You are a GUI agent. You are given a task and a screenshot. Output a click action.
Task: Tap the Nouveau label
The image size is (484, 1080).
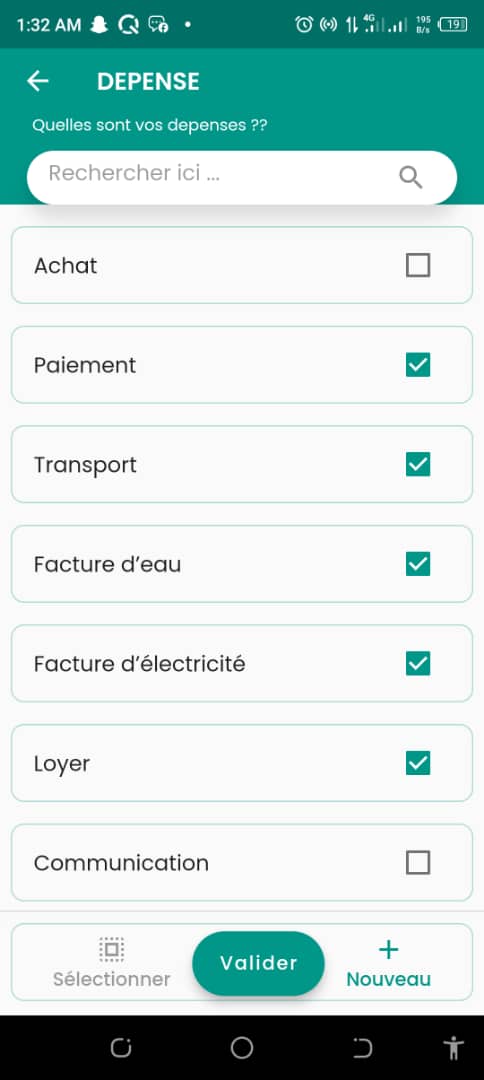tap(388, 979)
